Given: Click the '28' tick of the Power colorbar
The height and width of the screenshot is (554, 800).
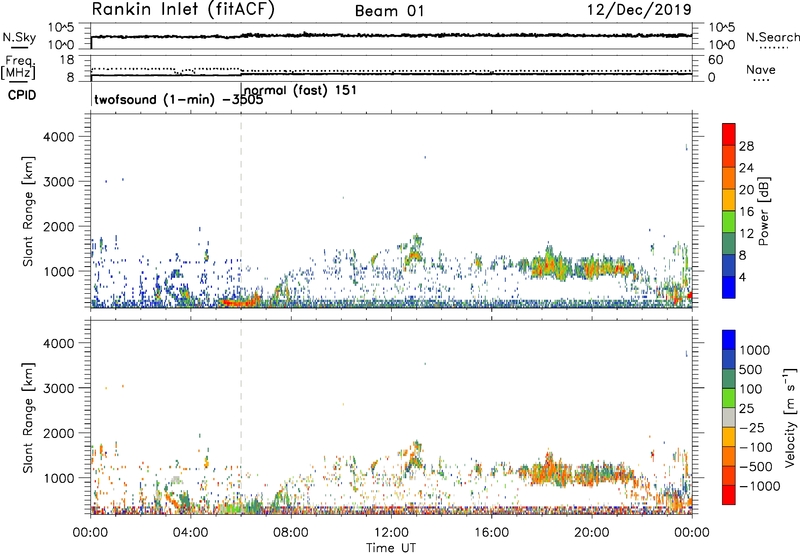Looking at the screenshot, I should coord(746,146).
